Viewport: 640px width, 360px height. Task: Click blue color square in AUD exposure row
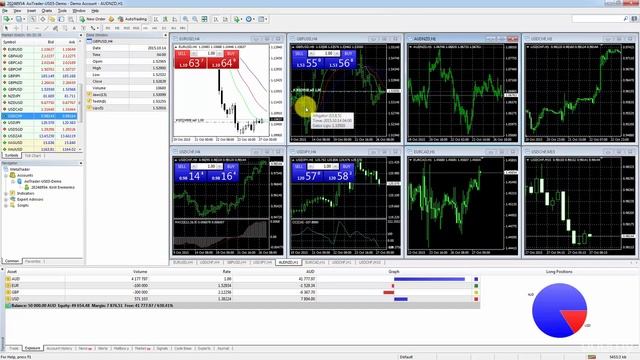(x=476, y=279)
